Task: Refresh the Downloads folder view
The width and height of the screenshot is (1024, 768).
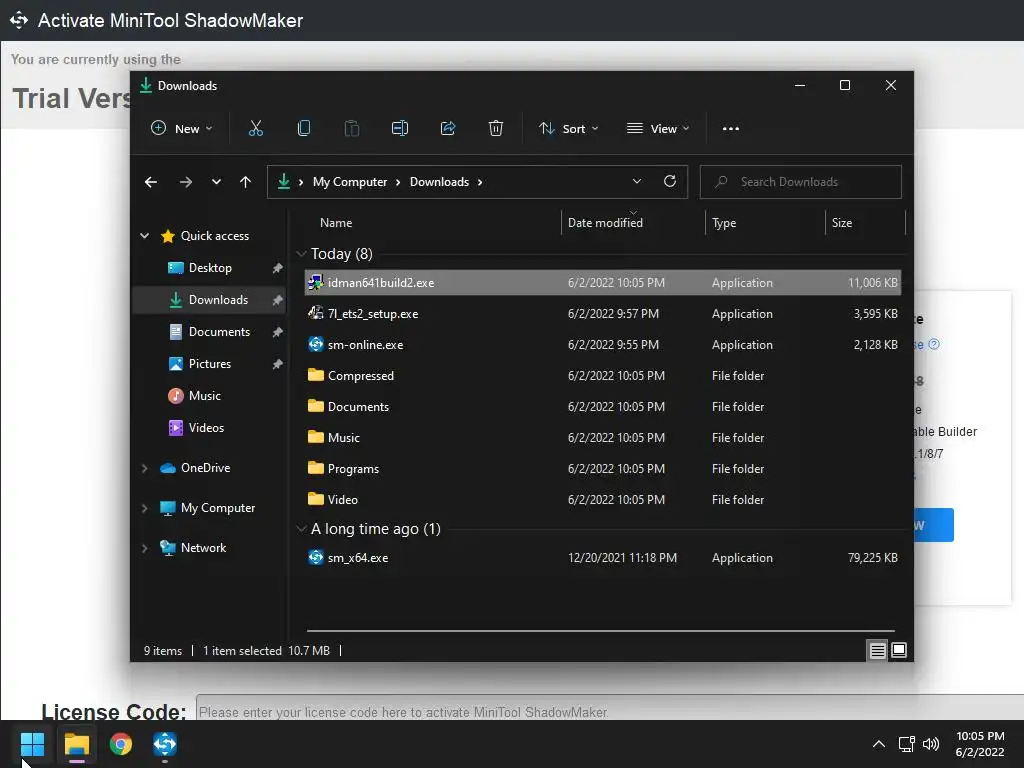Action: click(x=670, y=182)
